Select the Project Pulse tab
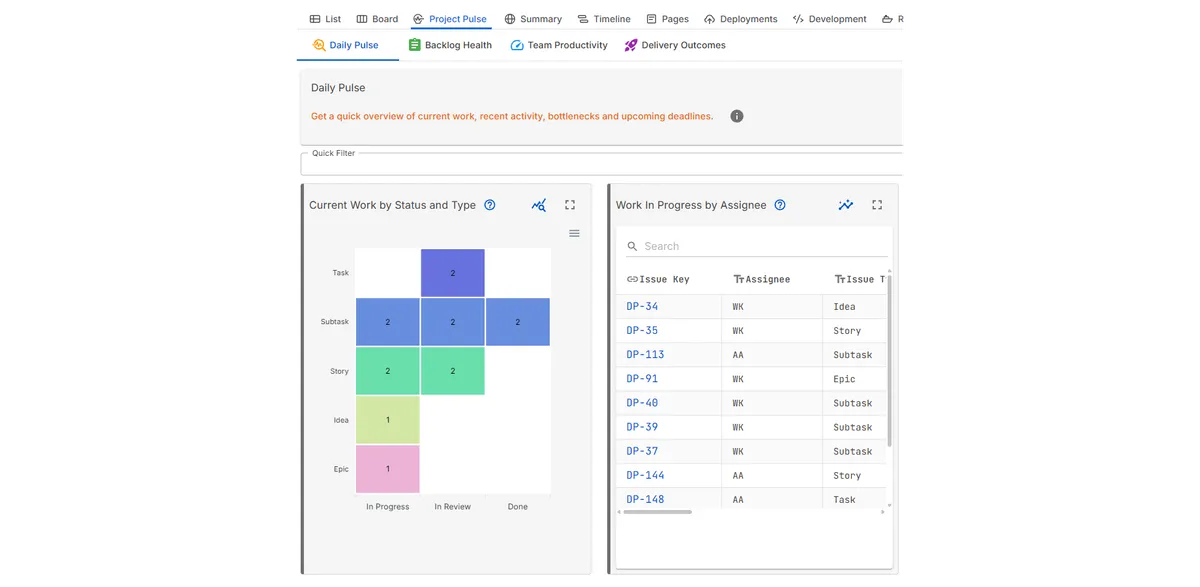Viewport: 1200px width, 587px height. tap(449, 19)
